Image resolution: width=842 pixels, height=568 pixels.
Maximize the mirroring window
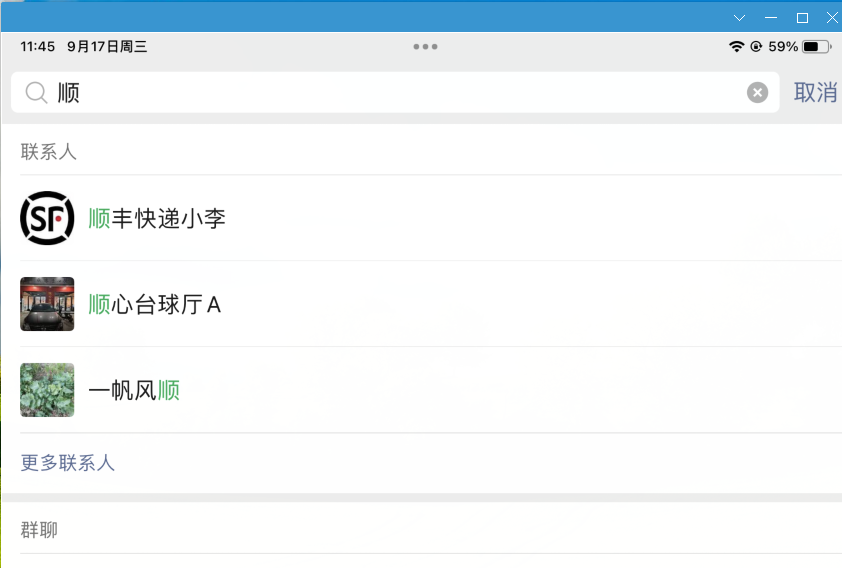click(x=802, y=18)
